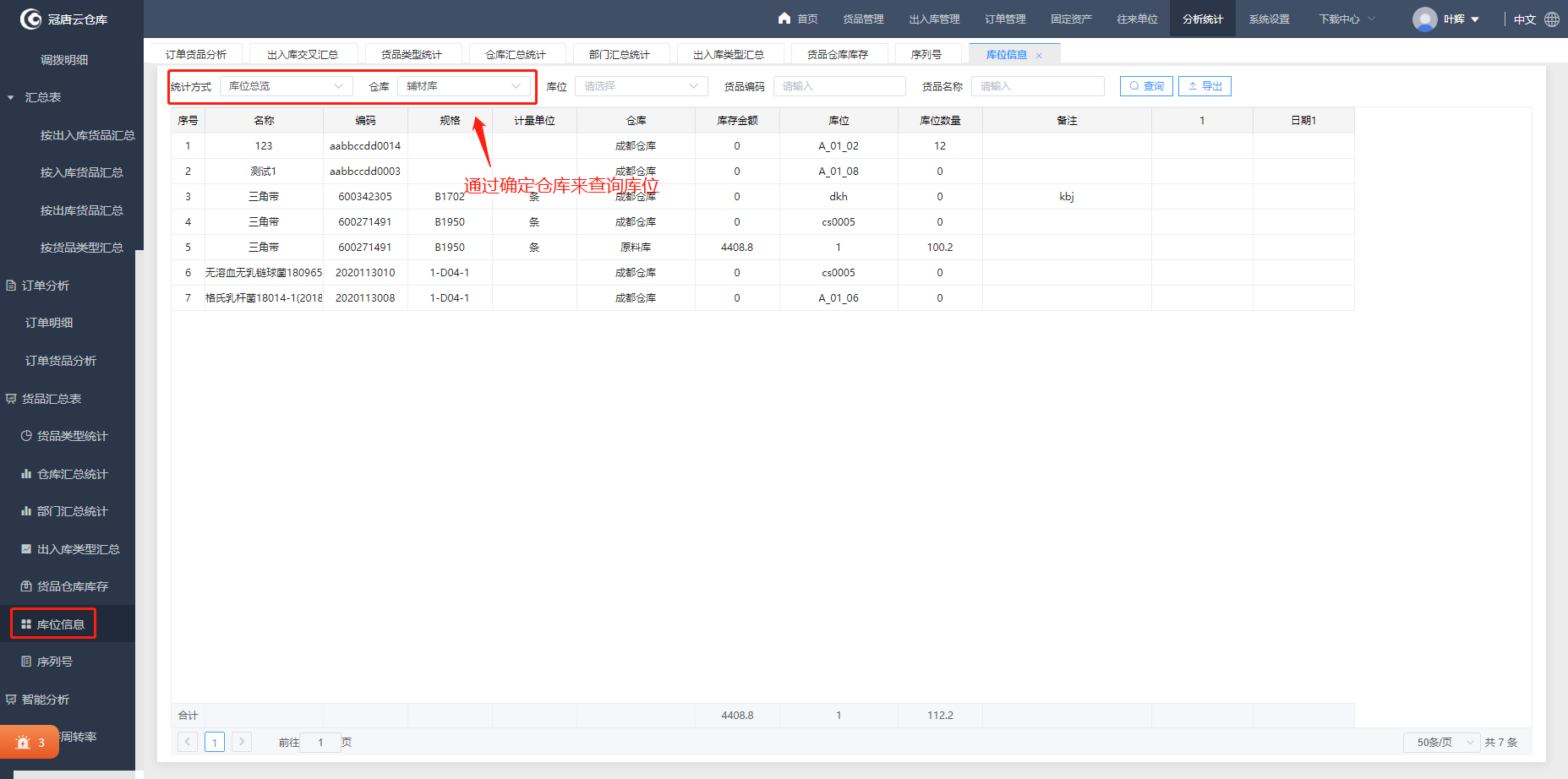Click the 库位数量 column header

[940, 121]
